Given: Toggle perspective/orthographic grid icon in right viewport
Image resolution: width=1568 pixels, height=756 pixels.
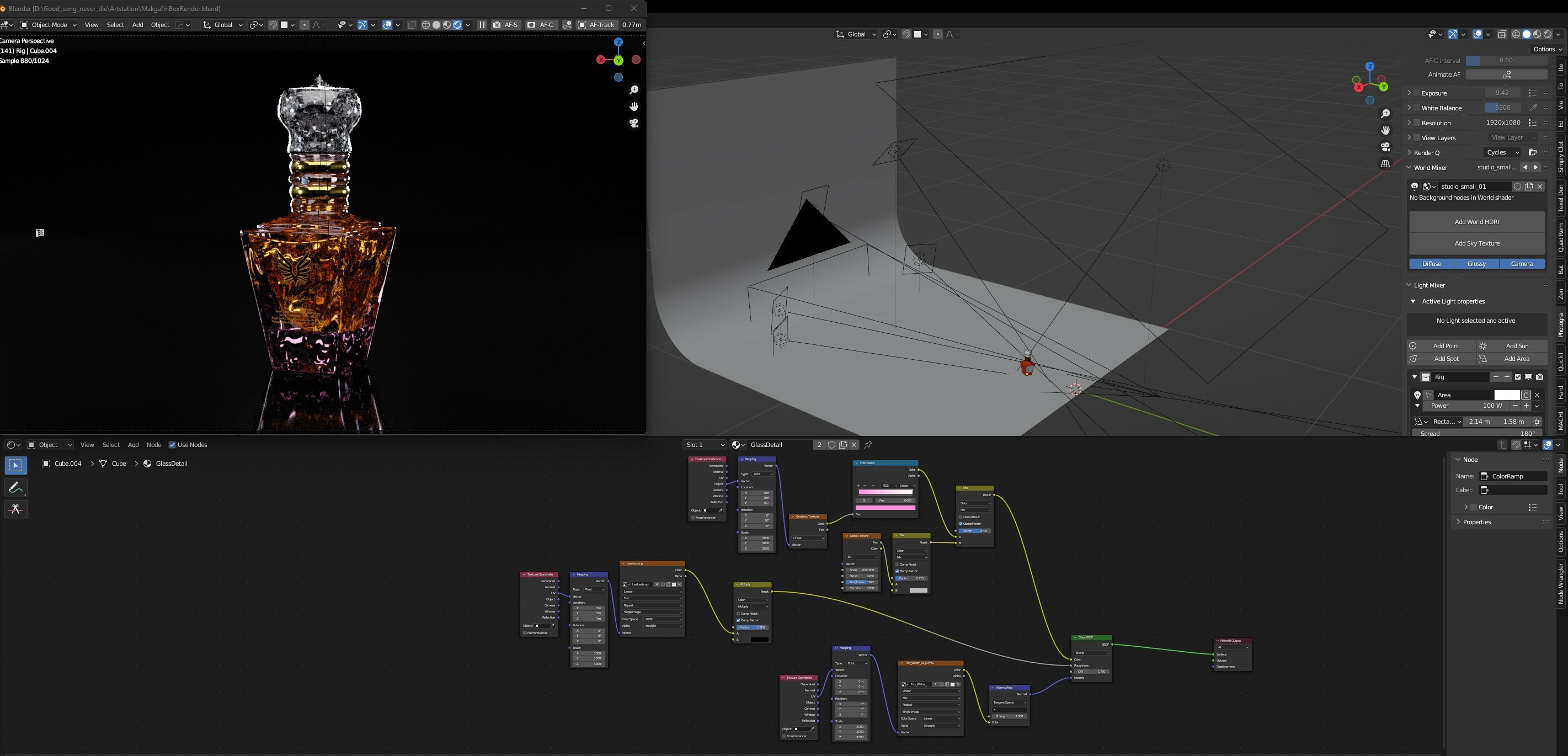Looking at the screenshot, I should coord(1385,163).
